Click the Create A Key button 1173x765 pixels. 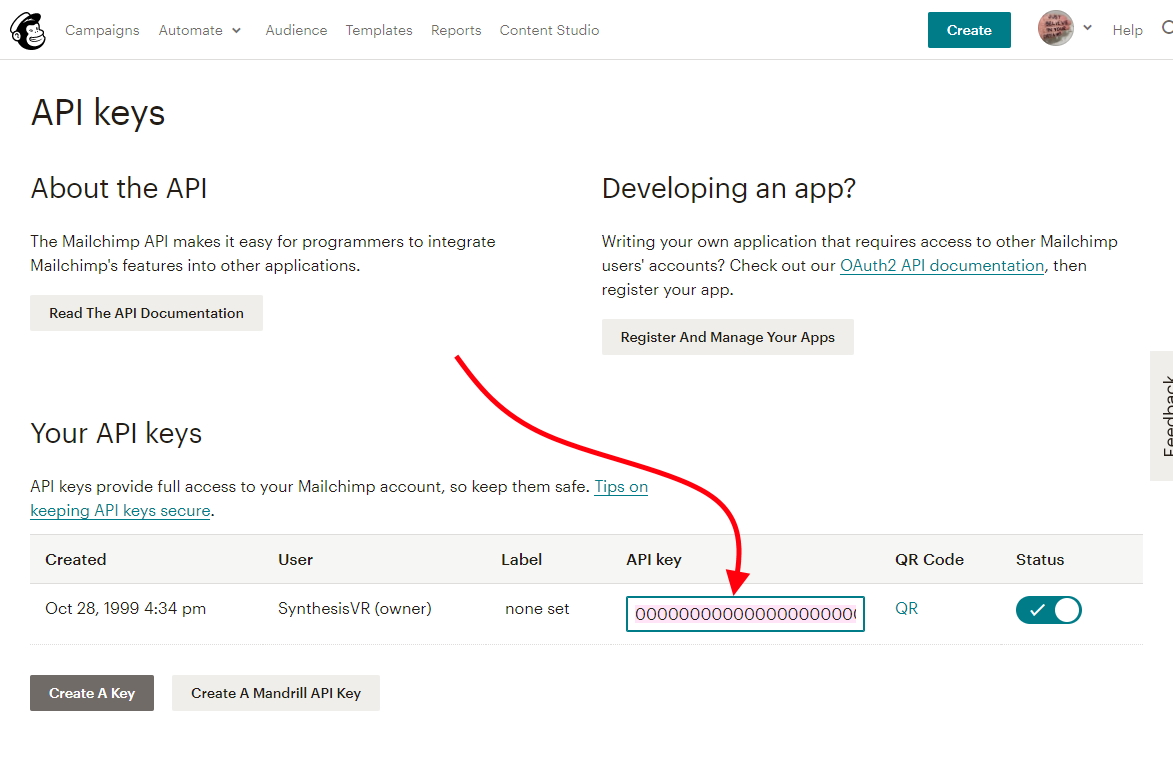pyautogui.click(x=92, y=692)
